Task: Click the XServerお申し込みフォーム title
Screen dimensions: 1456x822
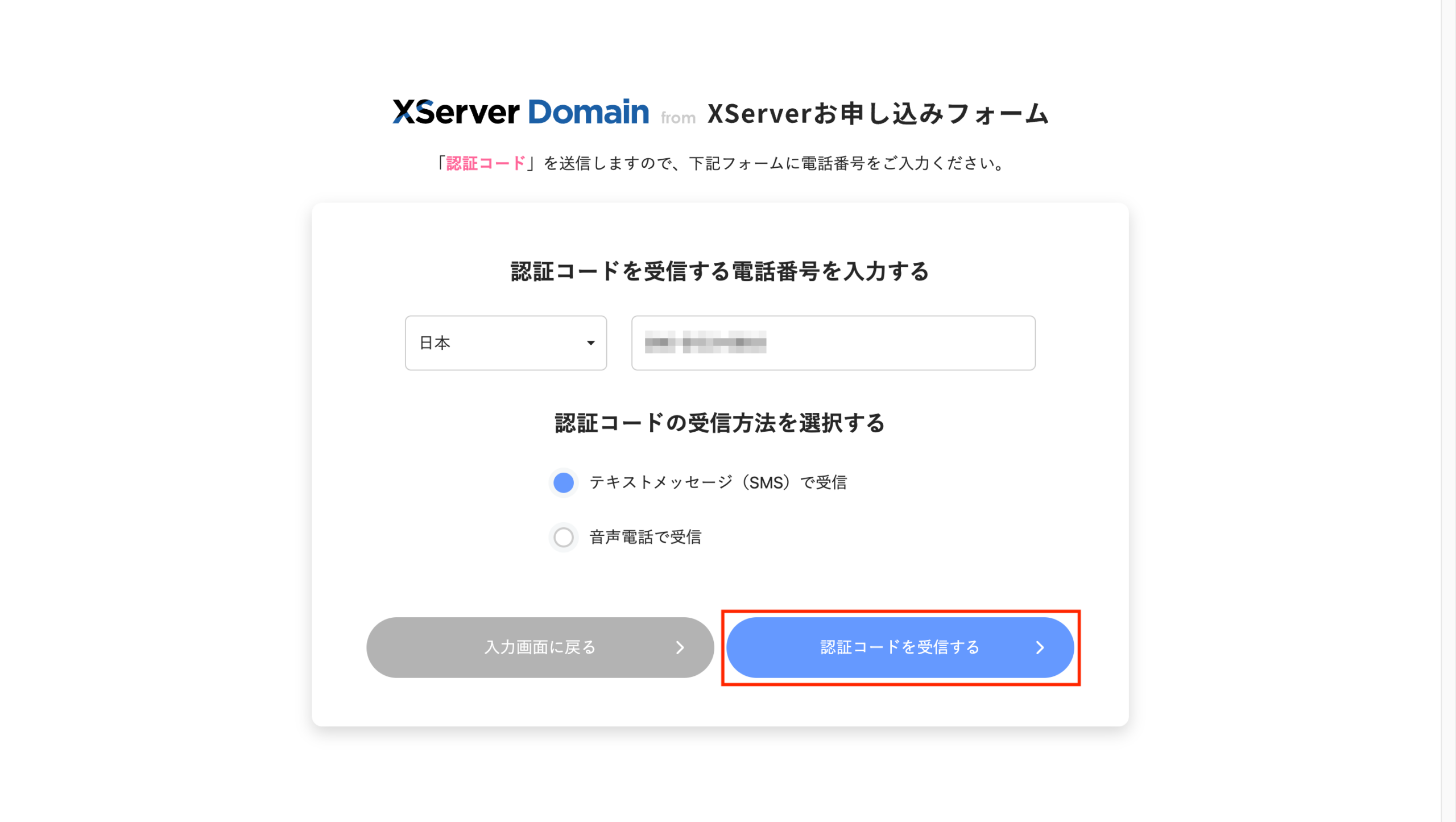Action: click(x=878, y=114)
